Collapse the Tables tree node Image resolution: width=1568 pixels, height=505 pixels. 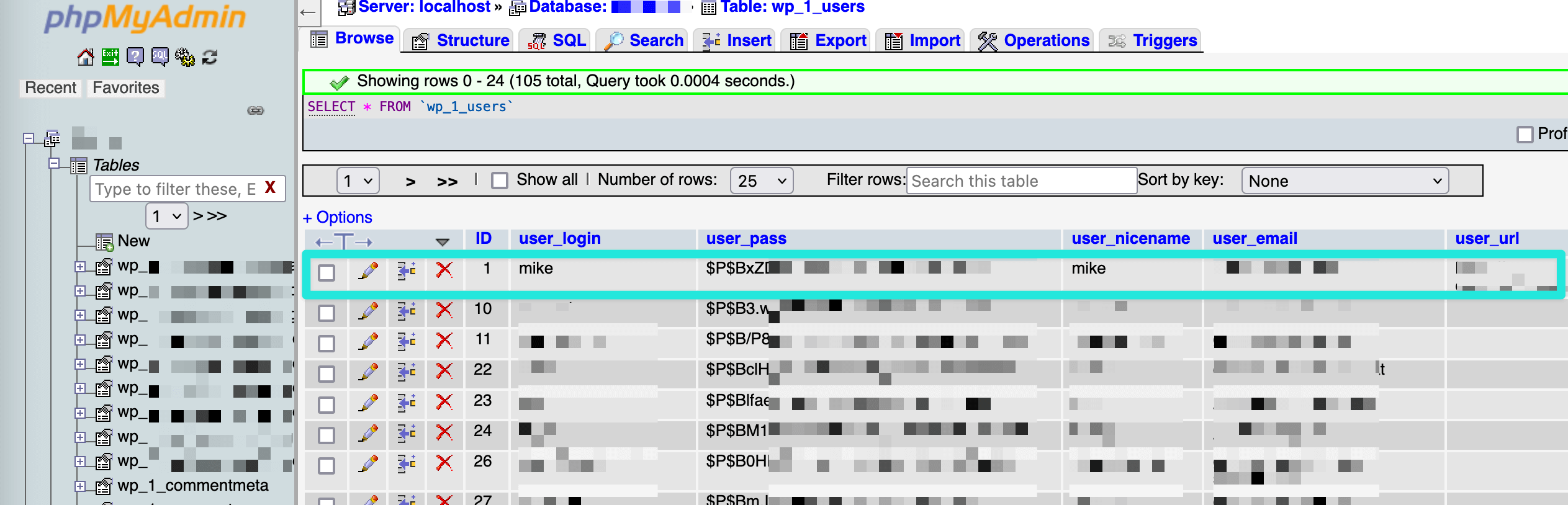(54, 164)
